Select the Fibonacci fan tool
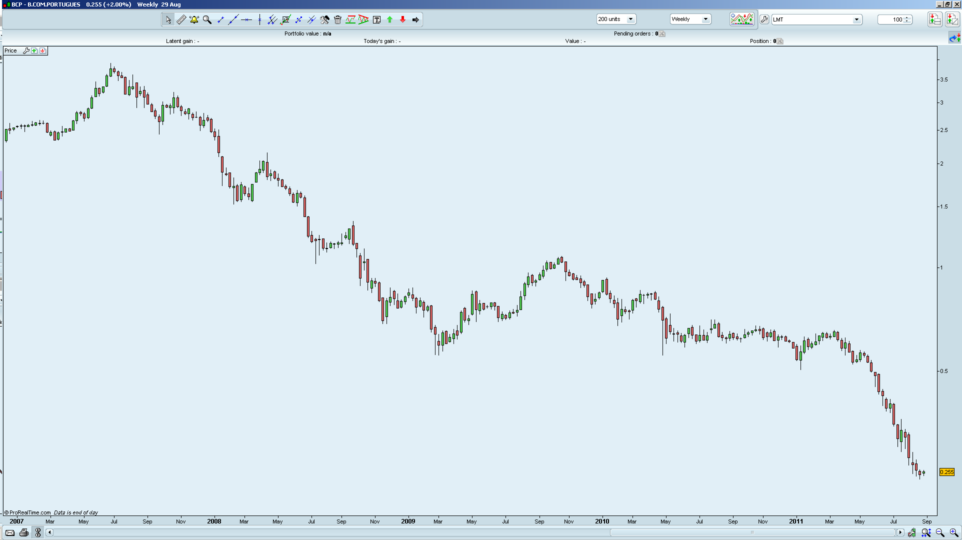Screen dimensions: 962x540 pos(363,20)
